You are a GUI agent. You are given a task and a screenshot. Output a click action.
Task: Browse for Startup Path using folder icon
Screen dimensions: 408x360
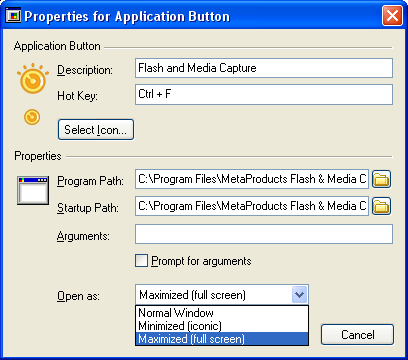click(x=381, y=206)
